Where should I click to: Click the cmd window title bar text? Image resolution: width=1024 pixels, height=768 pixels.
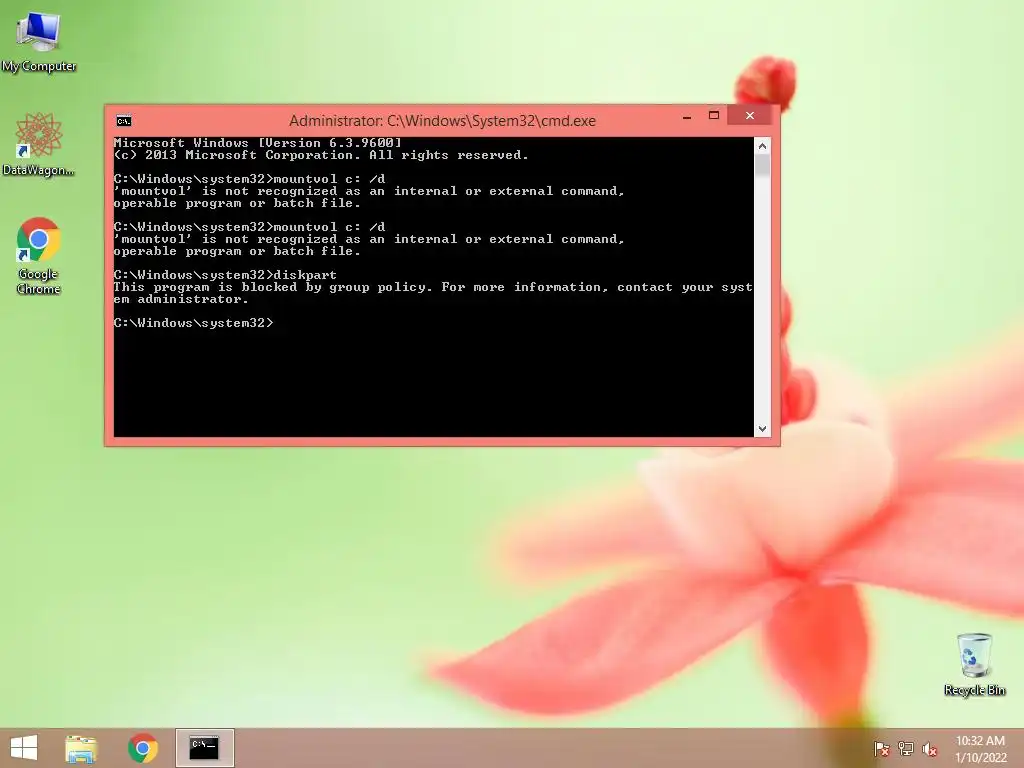point(442,121)
